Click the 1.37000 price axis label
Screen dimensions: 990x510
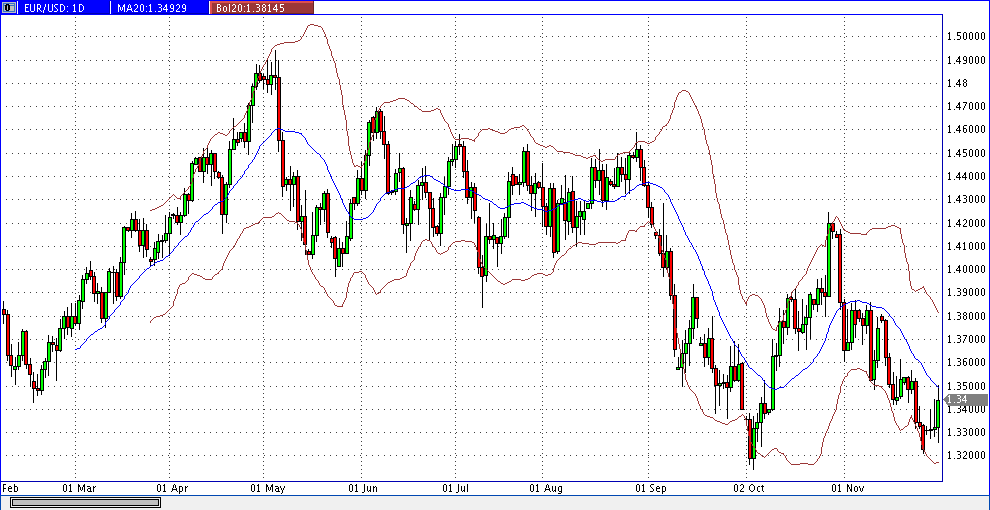click(966, 340)
